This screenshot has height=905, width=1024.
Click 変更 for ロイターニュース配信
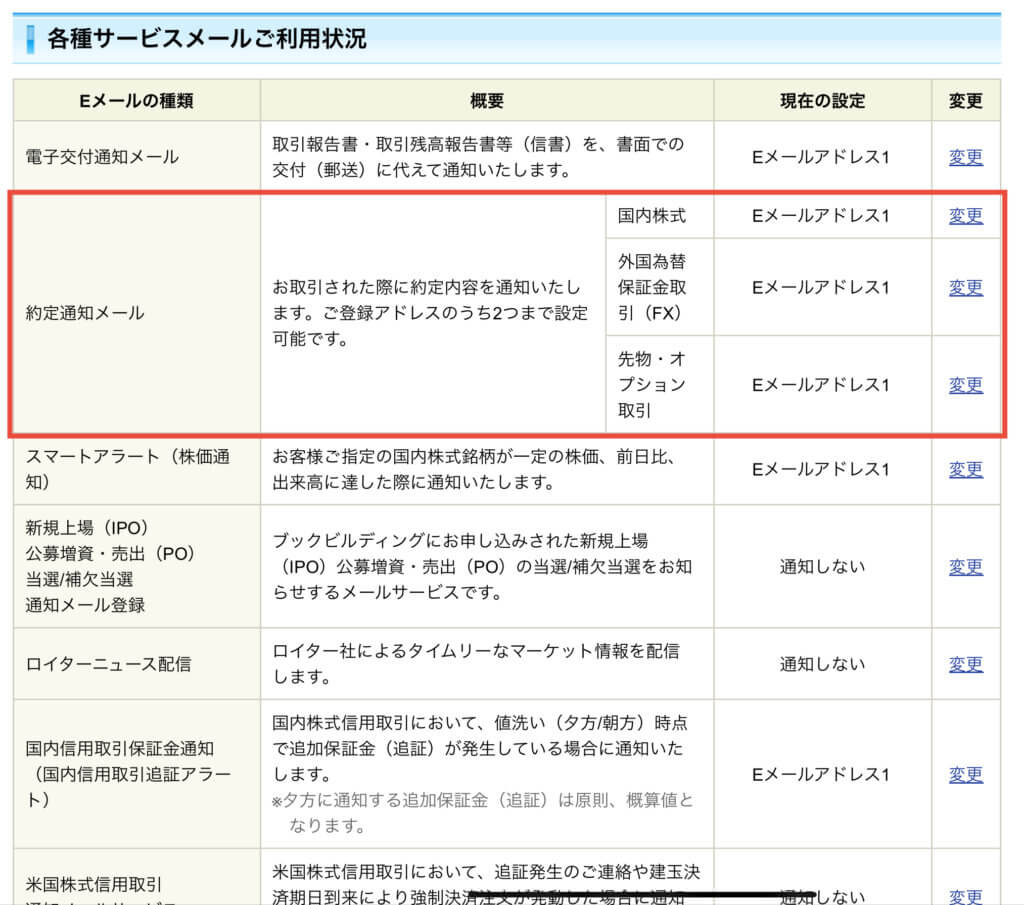(x=965, y=664)
